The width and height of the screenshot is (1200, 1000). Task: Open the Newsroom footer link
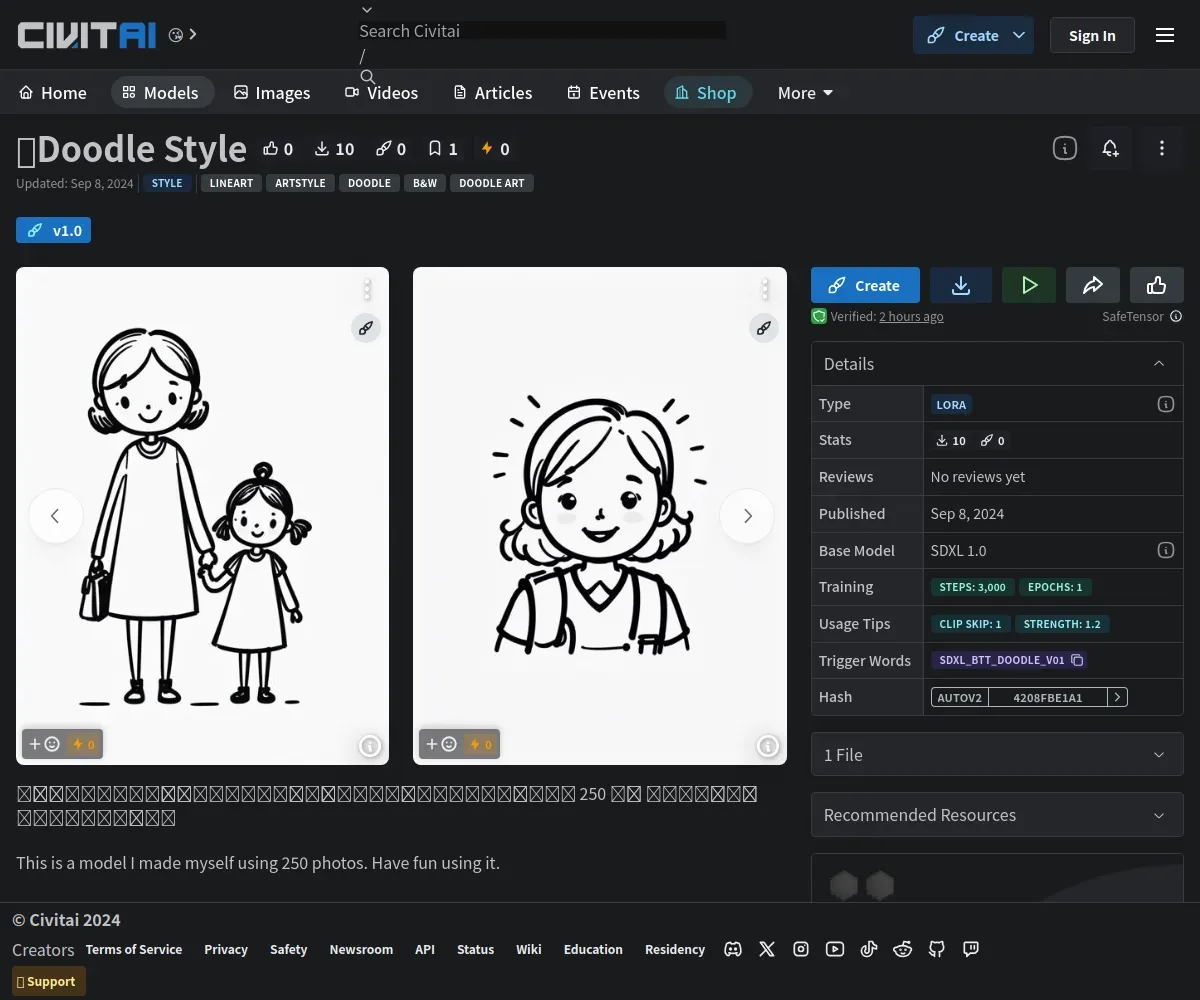[361, 949]
